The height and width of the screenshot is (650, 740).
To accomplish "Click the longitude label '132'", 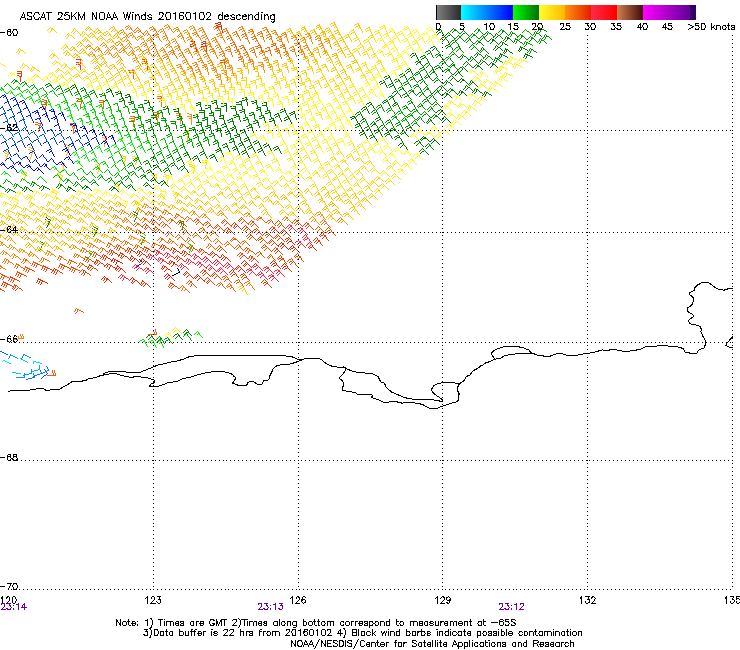I will [x=588, y=600].
